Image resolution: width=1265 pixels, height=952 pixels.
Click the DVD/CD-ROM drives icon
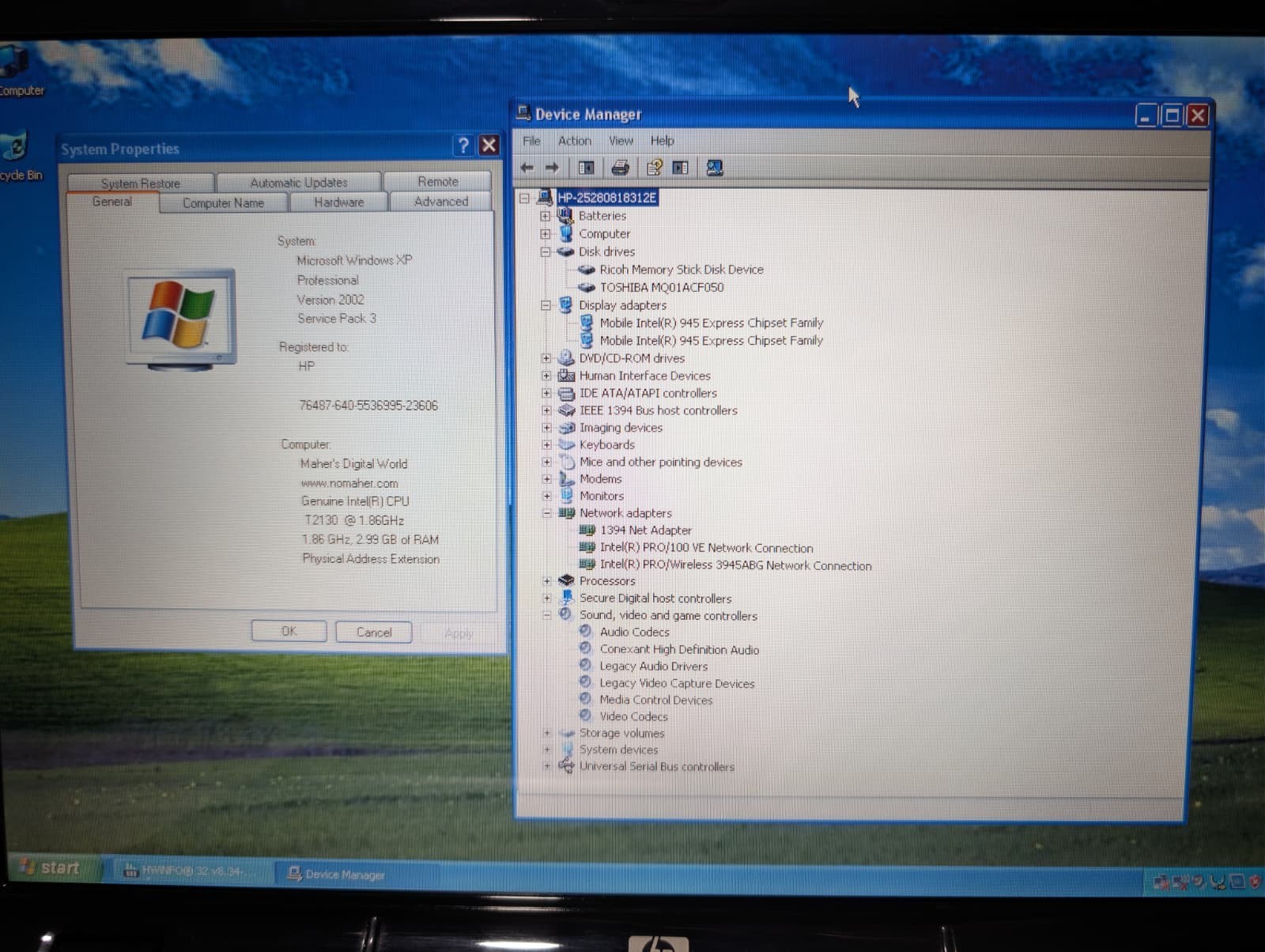coord(566,358)
